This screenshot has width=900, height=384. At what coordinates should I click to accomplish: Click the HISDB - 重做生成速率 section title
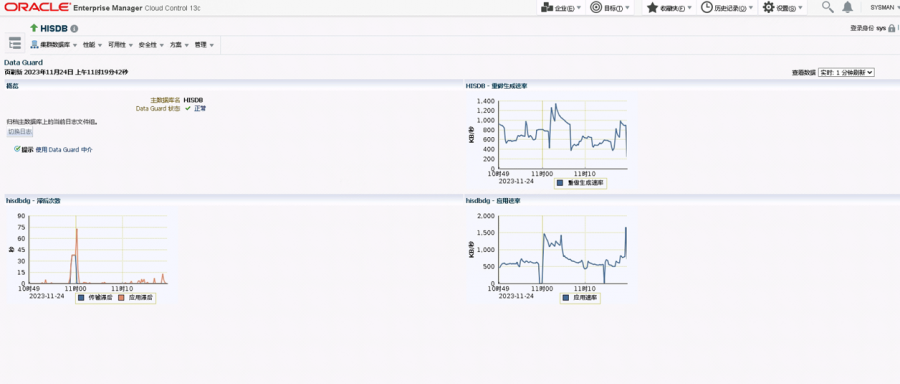tap(496, 86)
